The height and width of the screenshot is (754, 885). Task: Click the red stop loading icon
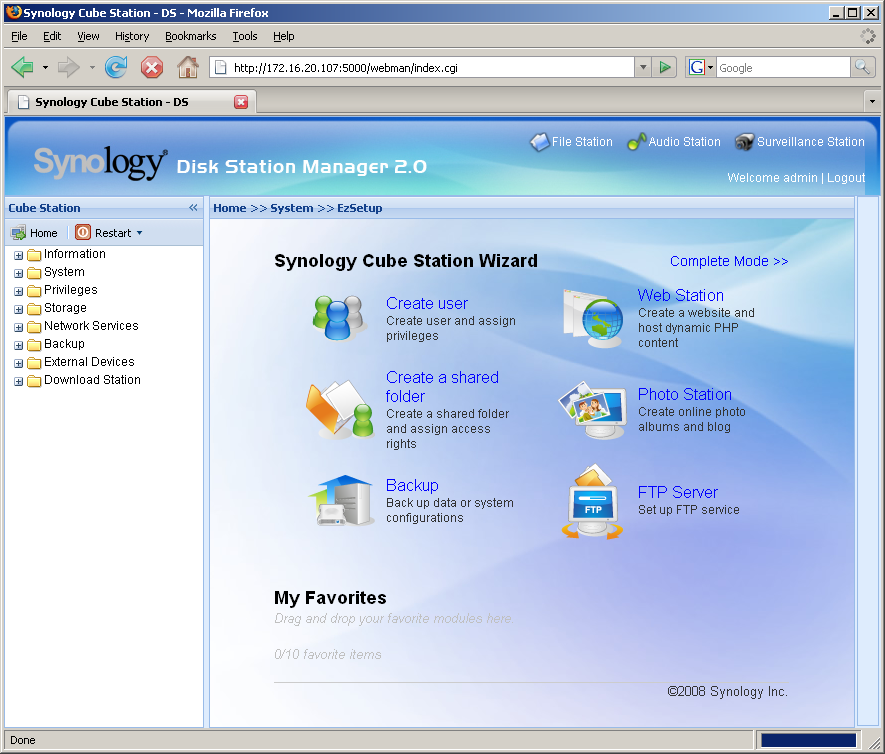click(152, 68)
